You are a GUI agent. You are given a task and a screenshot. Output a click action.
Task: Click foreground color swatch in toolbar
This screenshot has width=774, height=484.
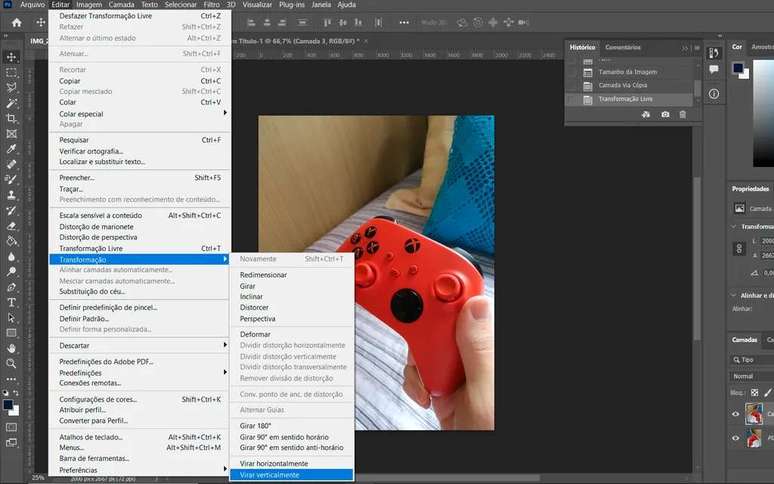[x=8, y=405]
